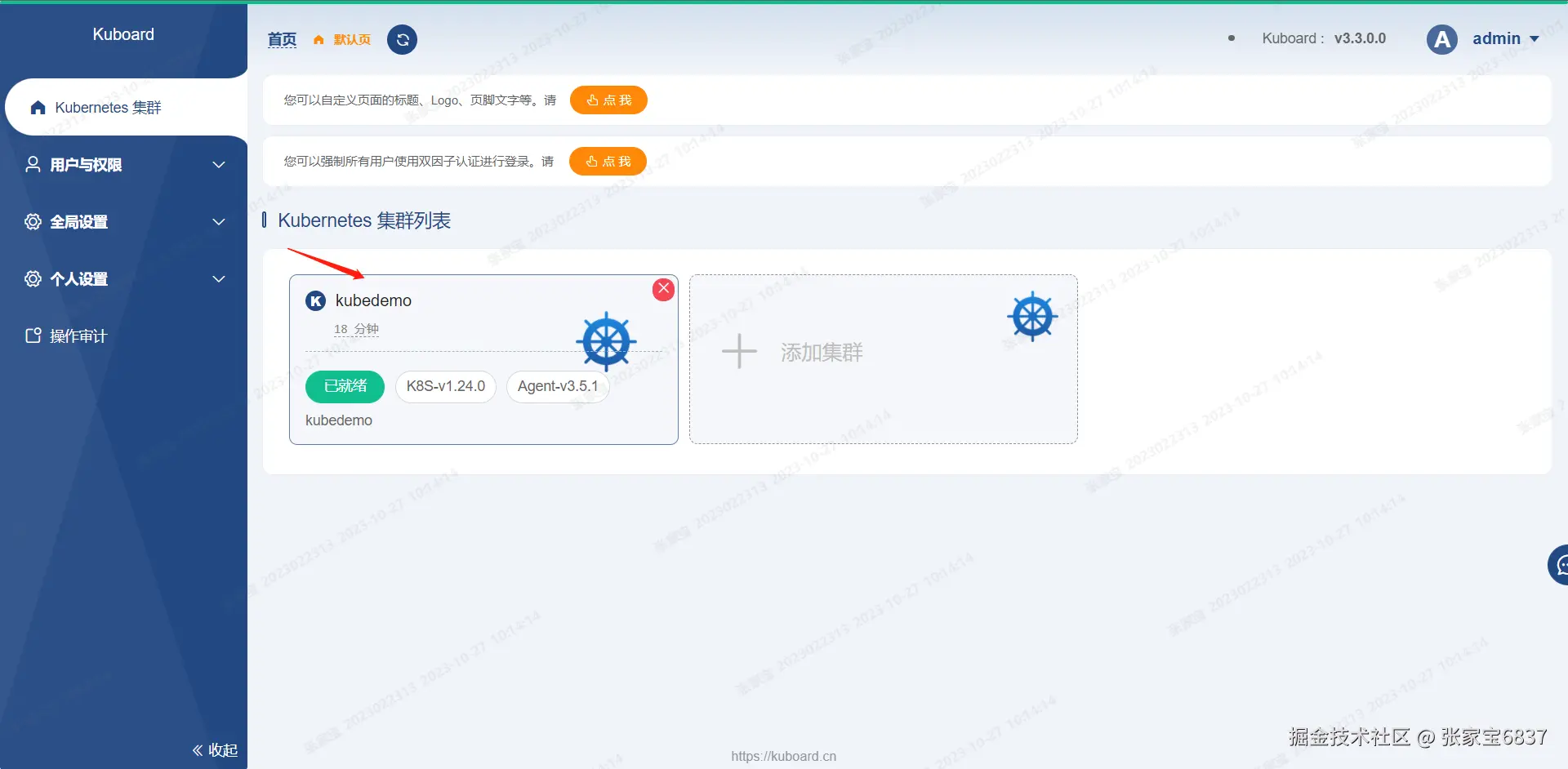
Task: Click the Agent-v3.5.1 version tag
Action: (x=558, y=386)
